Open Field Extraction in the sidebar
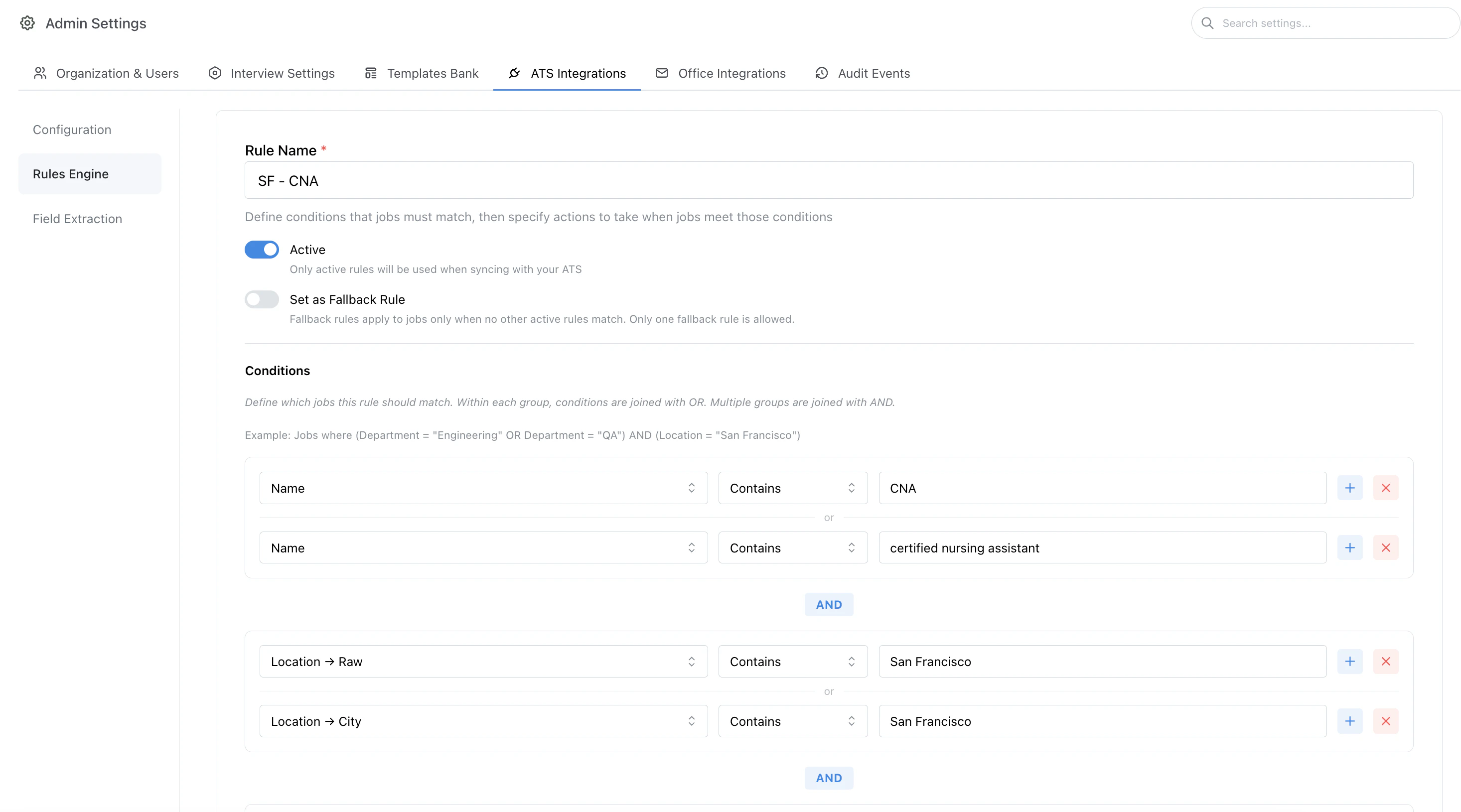Image resolution: width=1461 pixels, height=812 pixels. tap(77, 219)
